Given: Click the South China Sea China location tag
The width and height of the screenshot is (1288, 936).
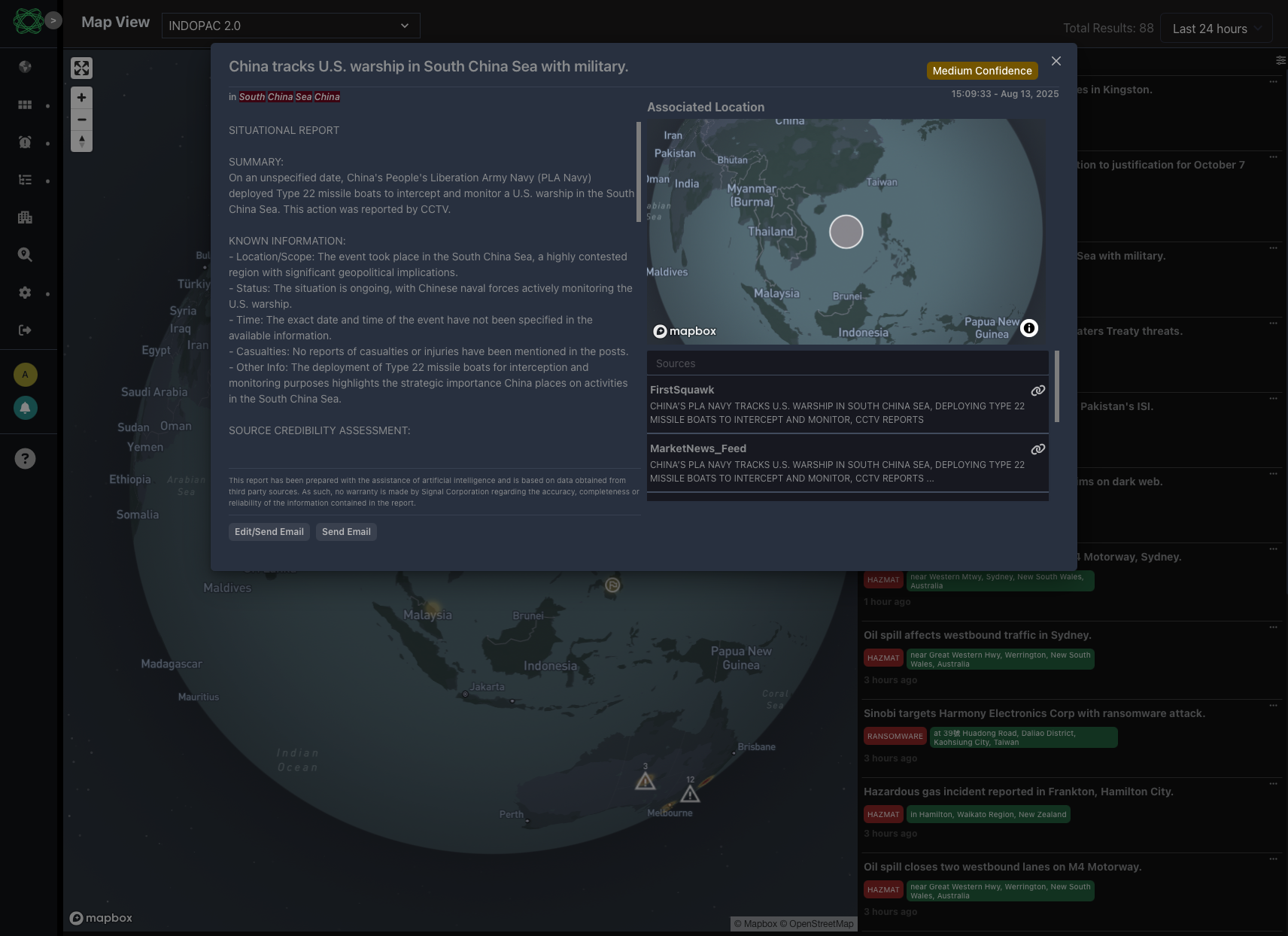Looking at the screenshot, I should pos(290,97).
